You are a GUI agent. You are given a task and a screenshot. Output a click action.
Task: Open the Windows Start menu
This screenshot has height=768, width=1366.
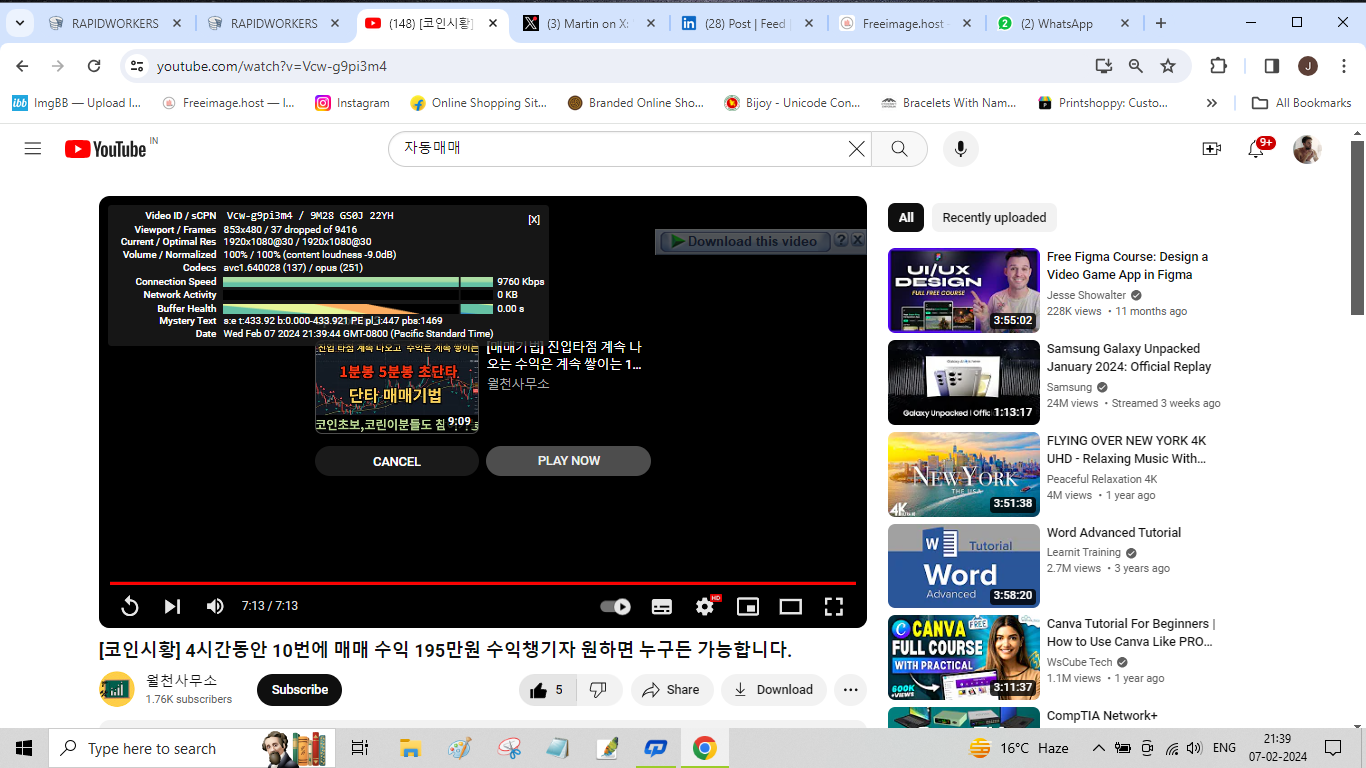24,748
